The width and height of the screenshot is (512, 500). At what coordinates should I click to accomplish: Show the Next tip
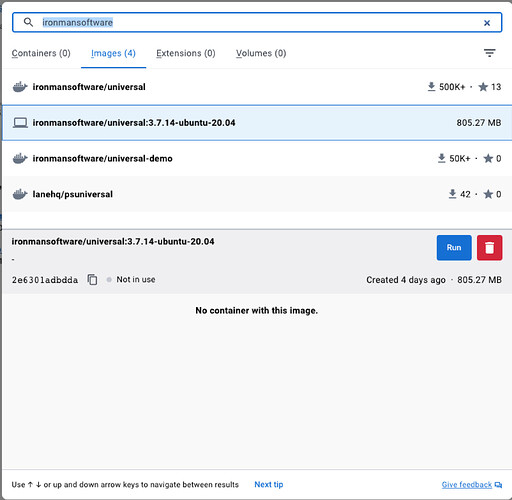269,484
